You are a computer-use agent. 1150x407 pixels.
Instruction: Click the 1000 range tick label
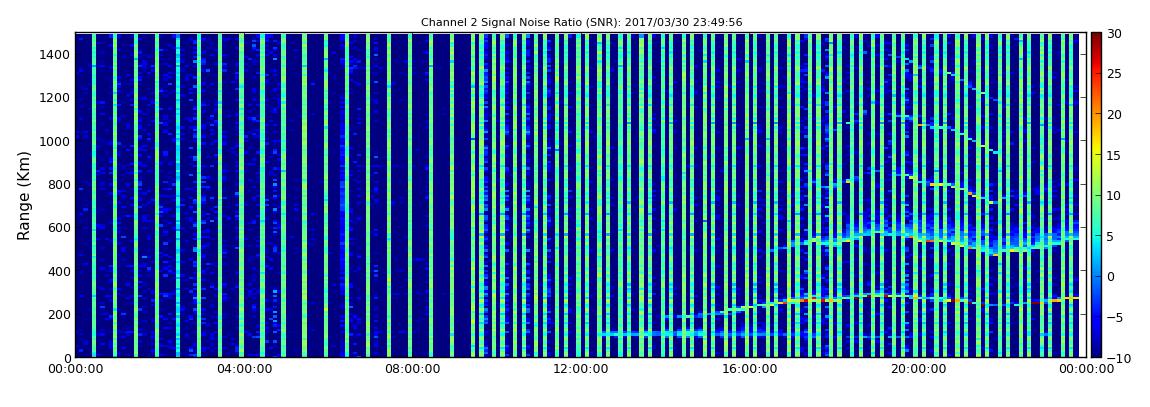click(x=55, y=141)
